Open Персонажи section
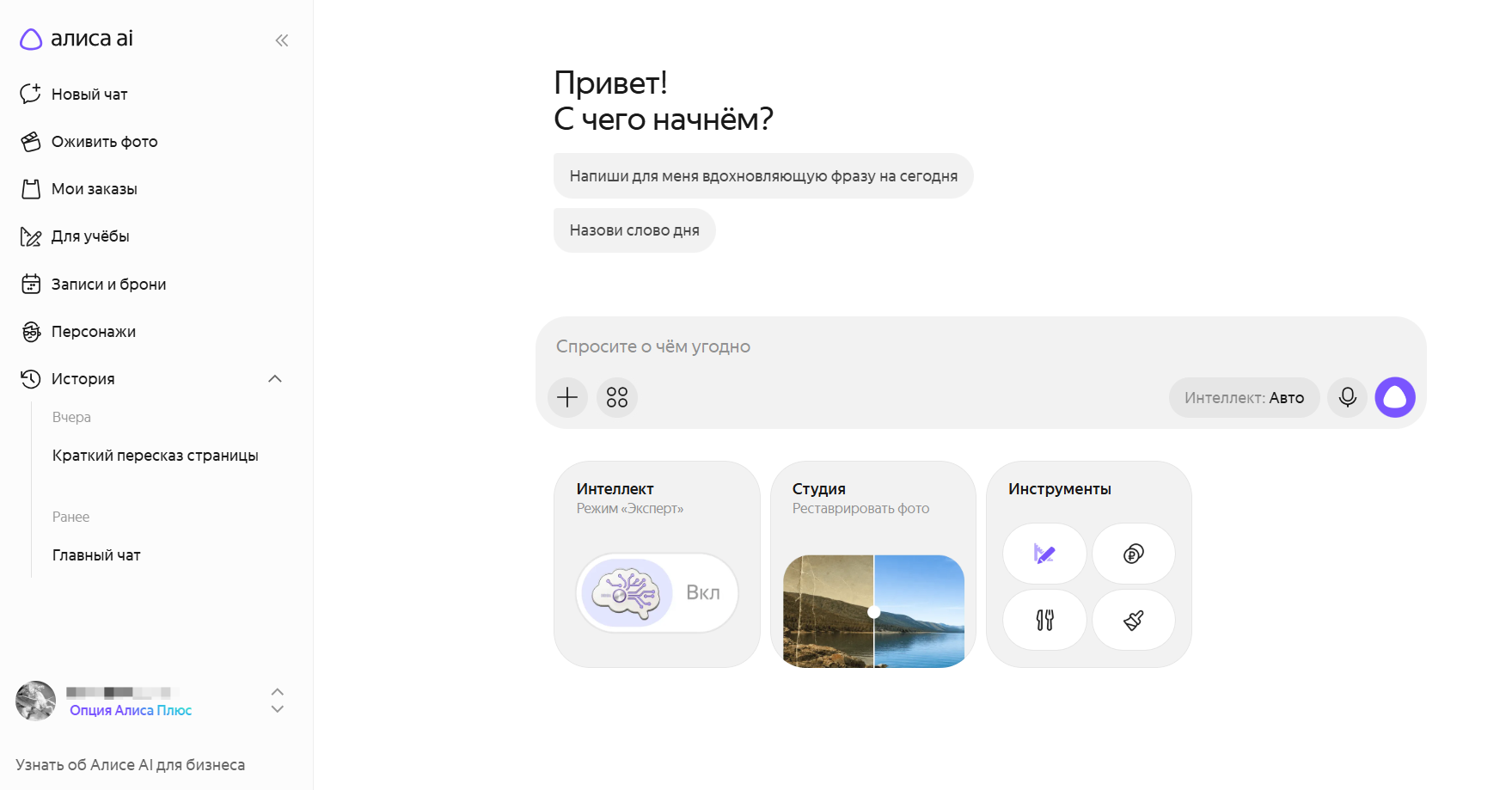1512x790 pixels. [94, 332]
